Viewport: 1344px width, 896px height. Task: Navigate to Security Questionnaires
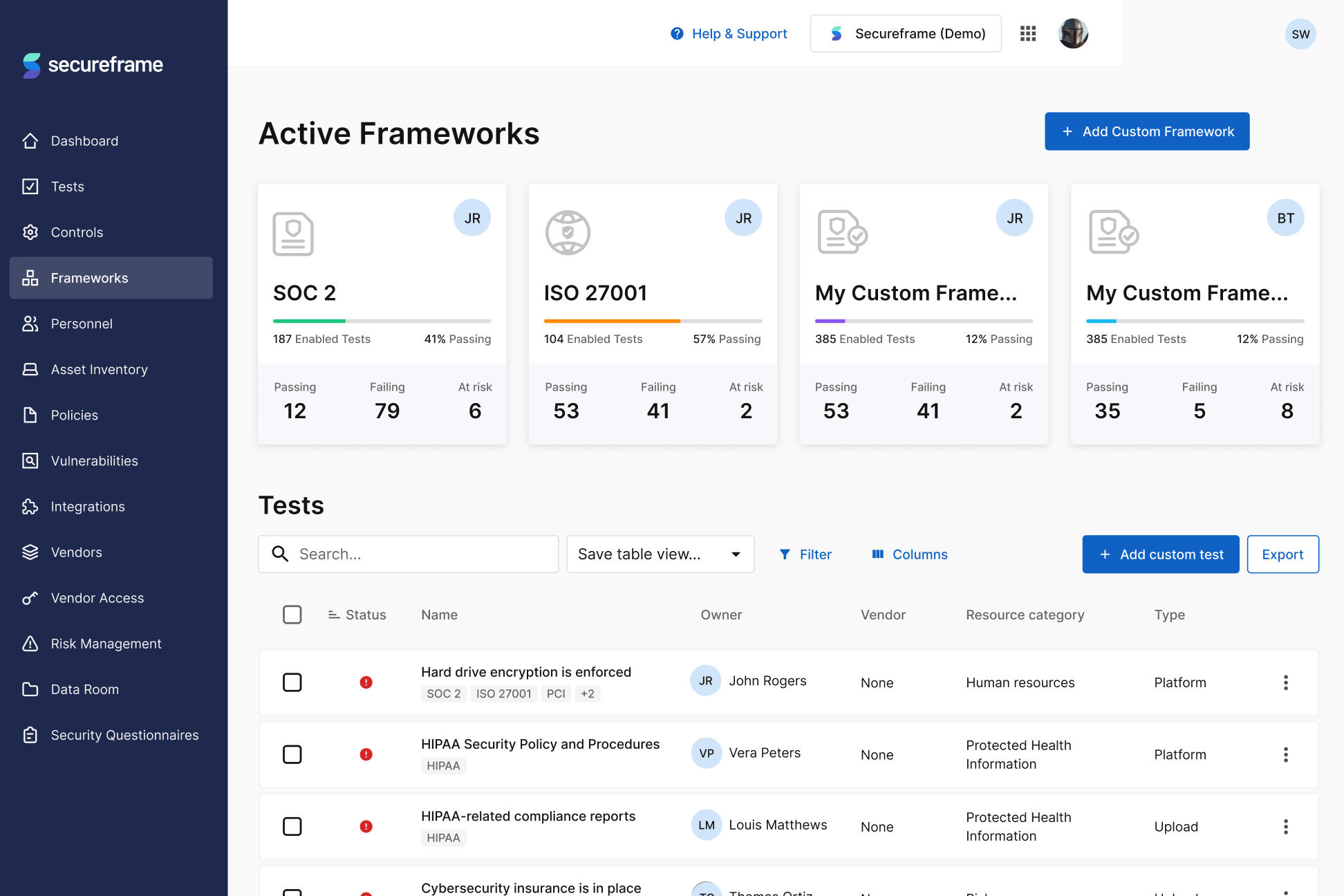tap(124, 735)
